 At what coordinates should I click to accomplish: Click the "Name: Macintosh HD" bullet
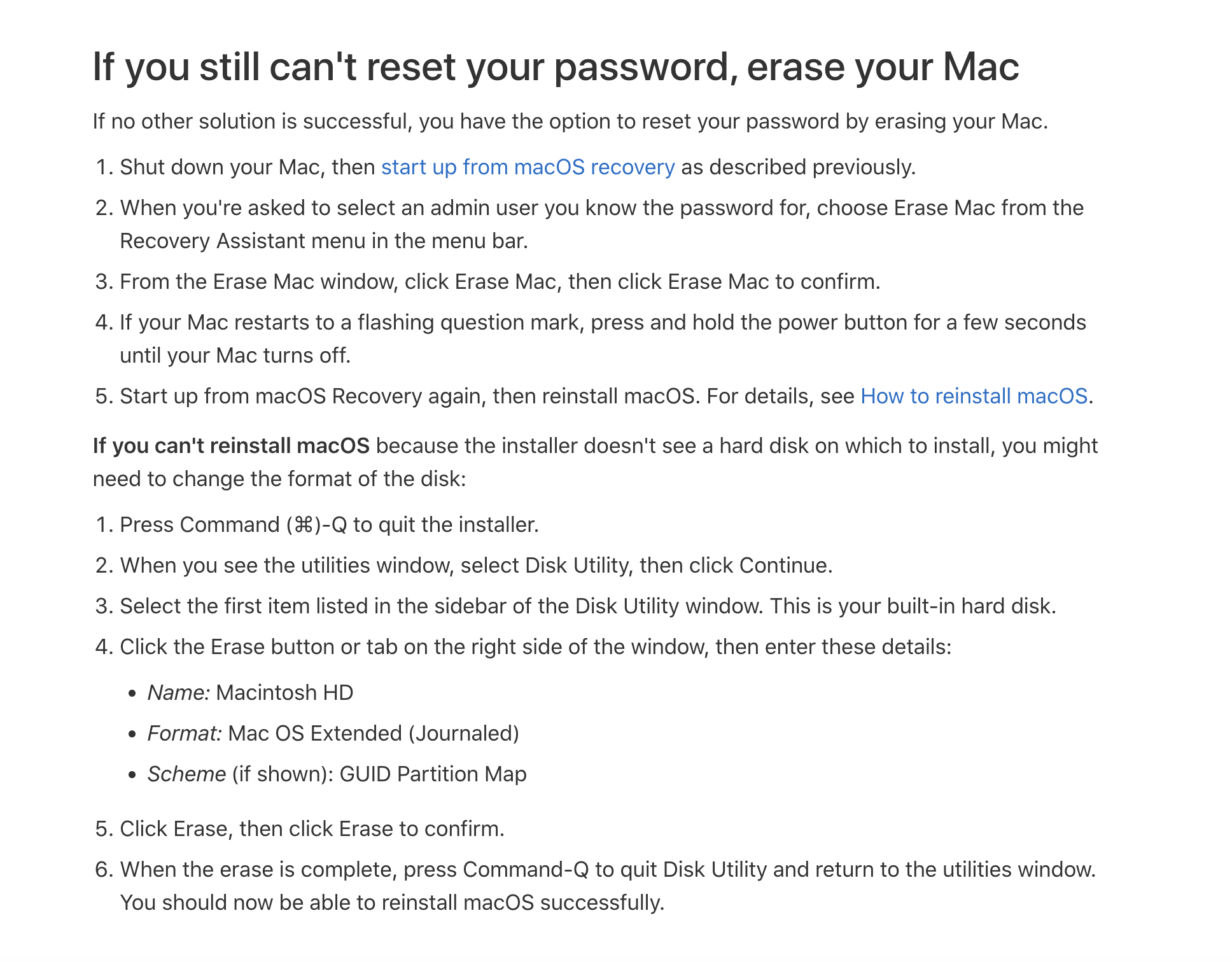tap(250, 692)
